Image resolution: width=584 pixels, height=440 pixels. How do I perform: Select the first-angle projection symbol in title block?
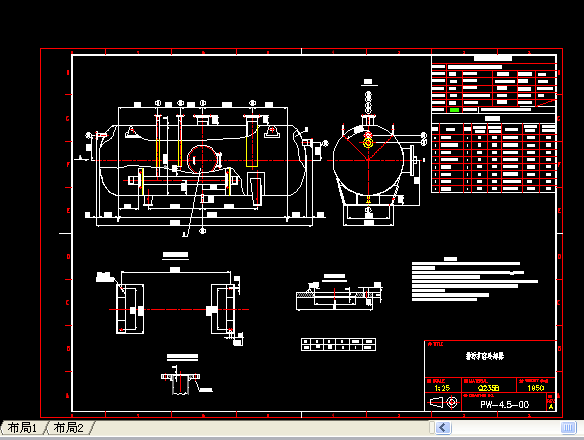coord(444,402)
